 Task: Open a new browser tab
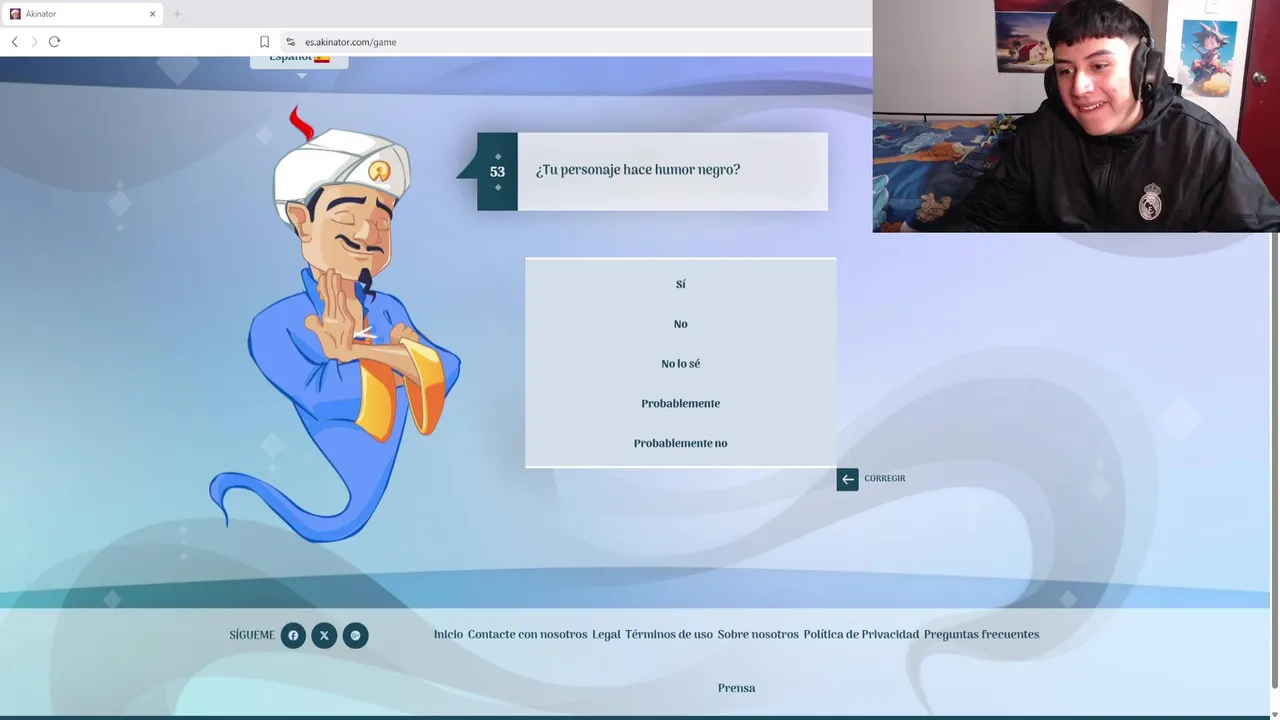point(177,14)
